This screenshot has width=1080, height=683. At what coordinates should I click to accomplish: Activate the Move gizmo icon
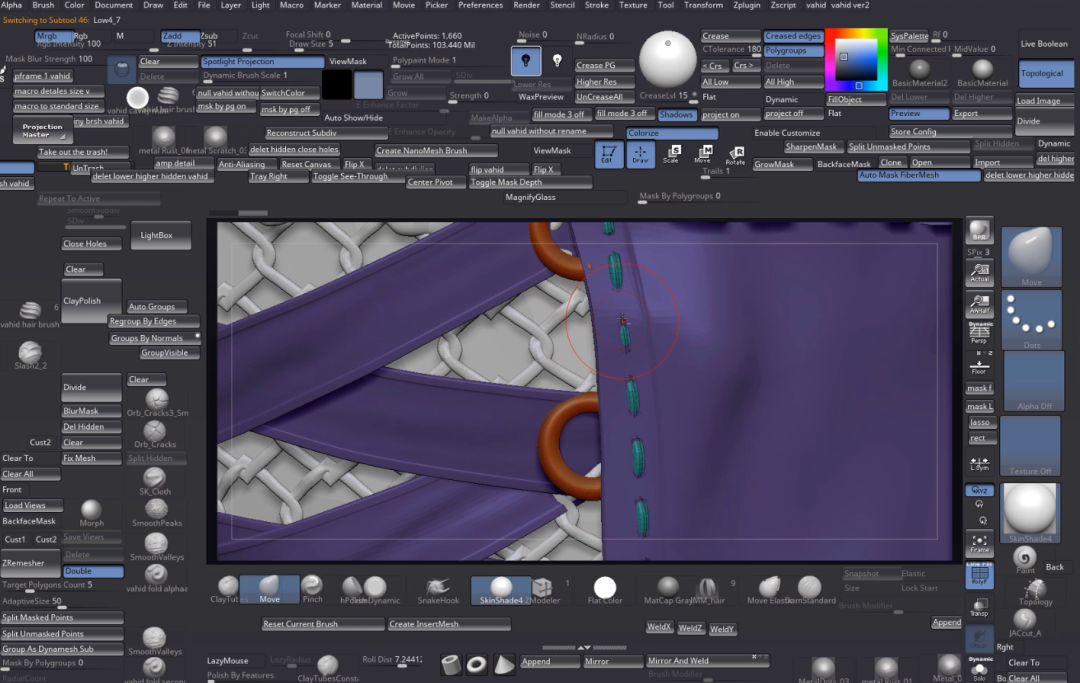coord(703,155)
